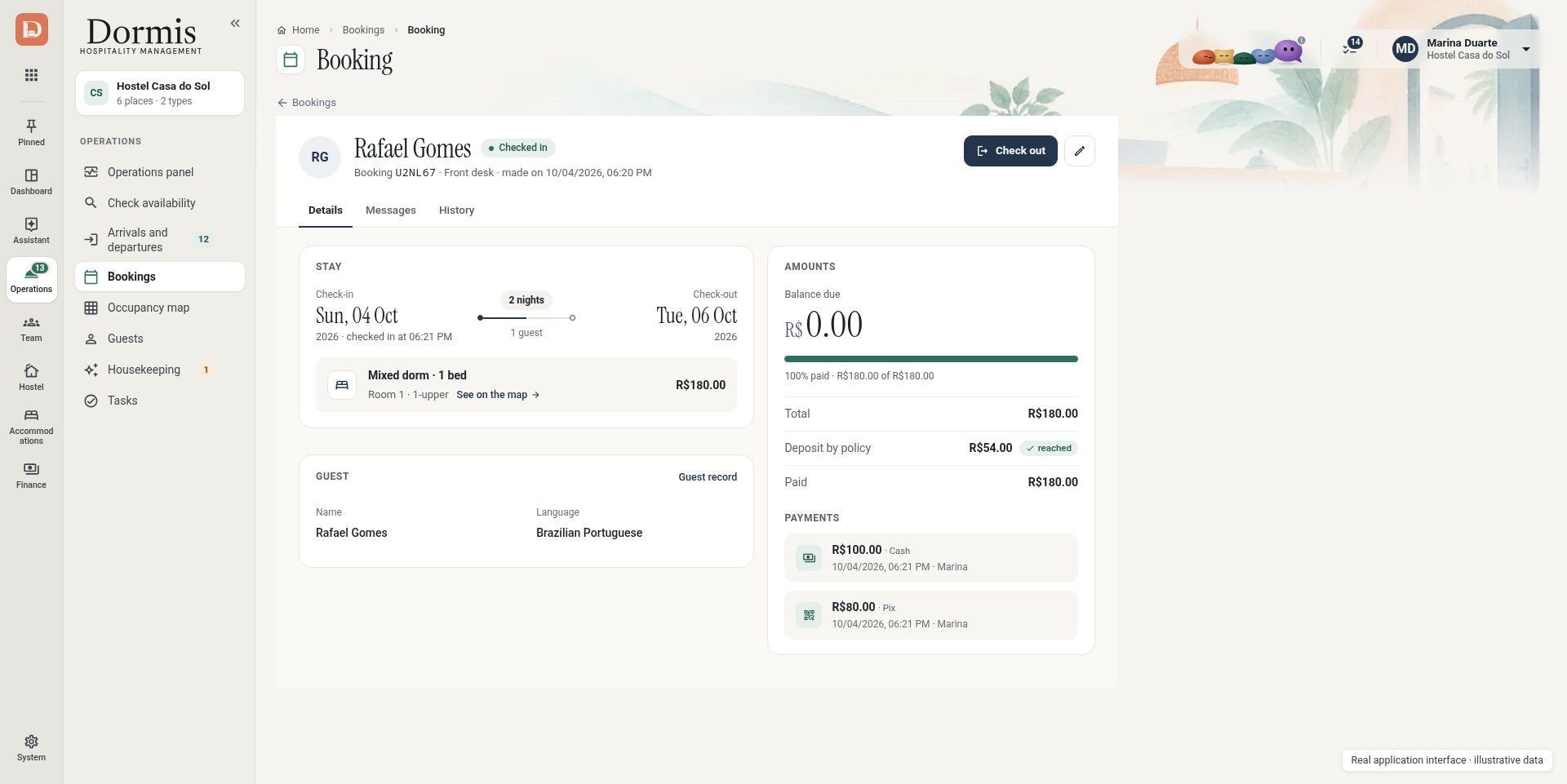Click the Bookings breadcrumb
The width and height of the screenshot is (1567, 784).
(x=363, y=30)
